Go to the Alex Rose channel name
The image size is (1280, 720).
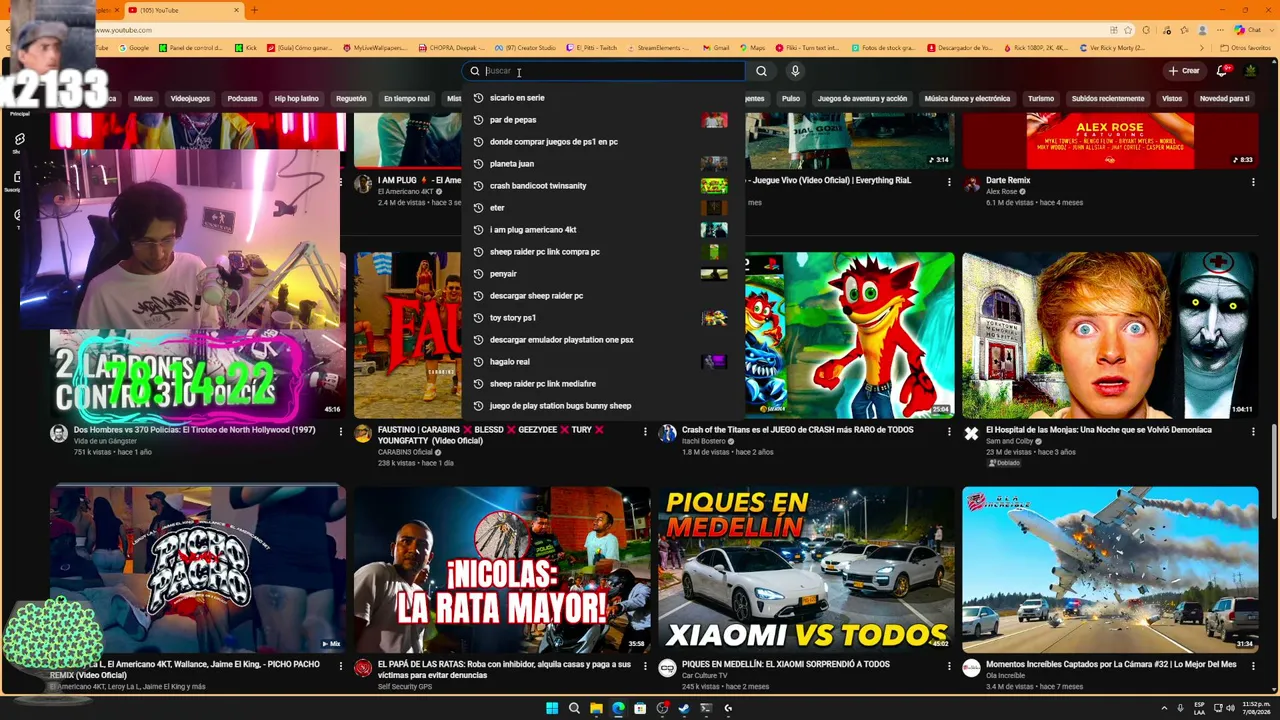click(1001, 192)
